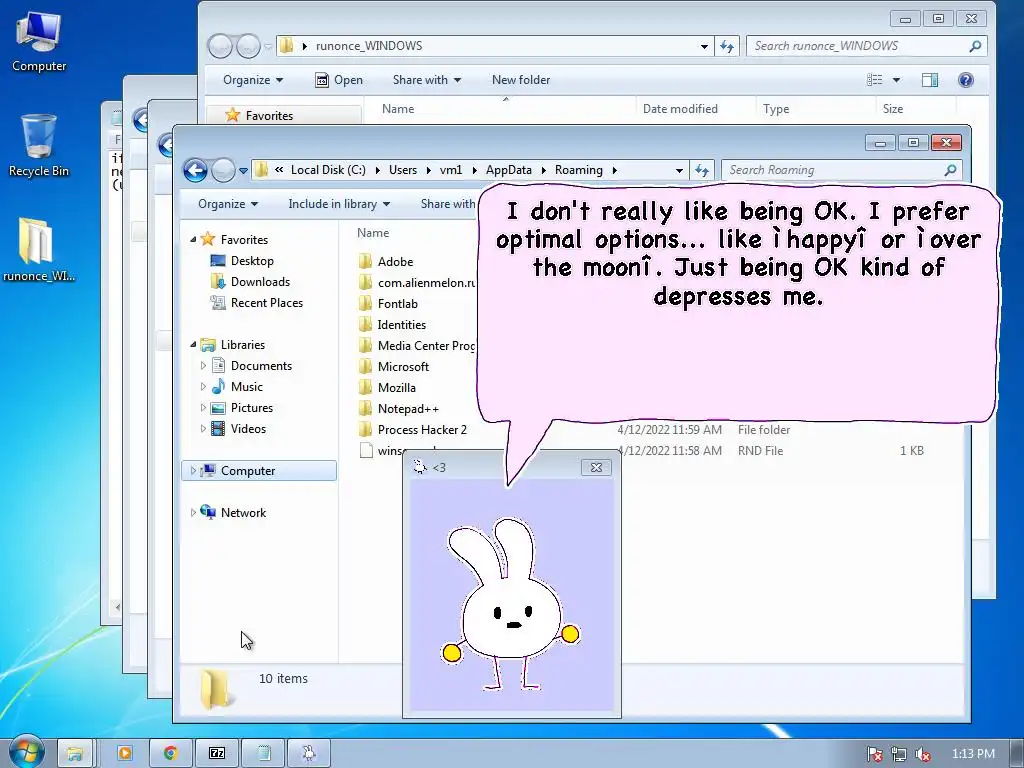Refresh the Roaming folder view

tap(702, 170)
